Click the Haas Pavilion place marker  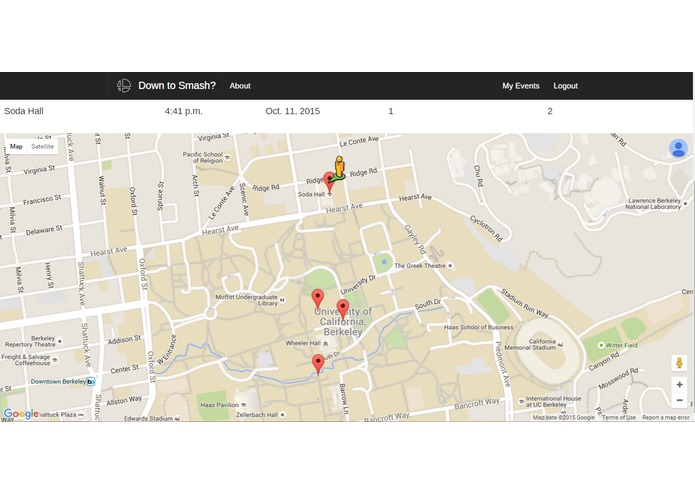click(x=243, y=405)
